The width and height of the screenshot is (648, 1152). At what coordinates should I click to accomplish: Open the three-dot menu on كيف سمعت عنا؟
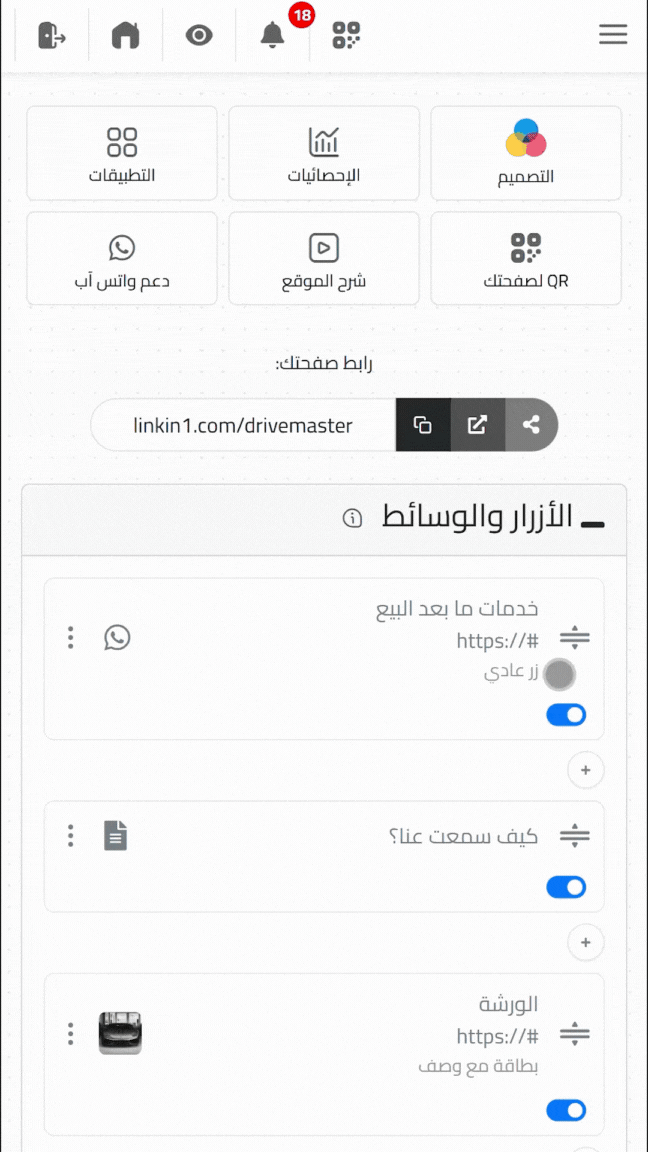[70, 835]
